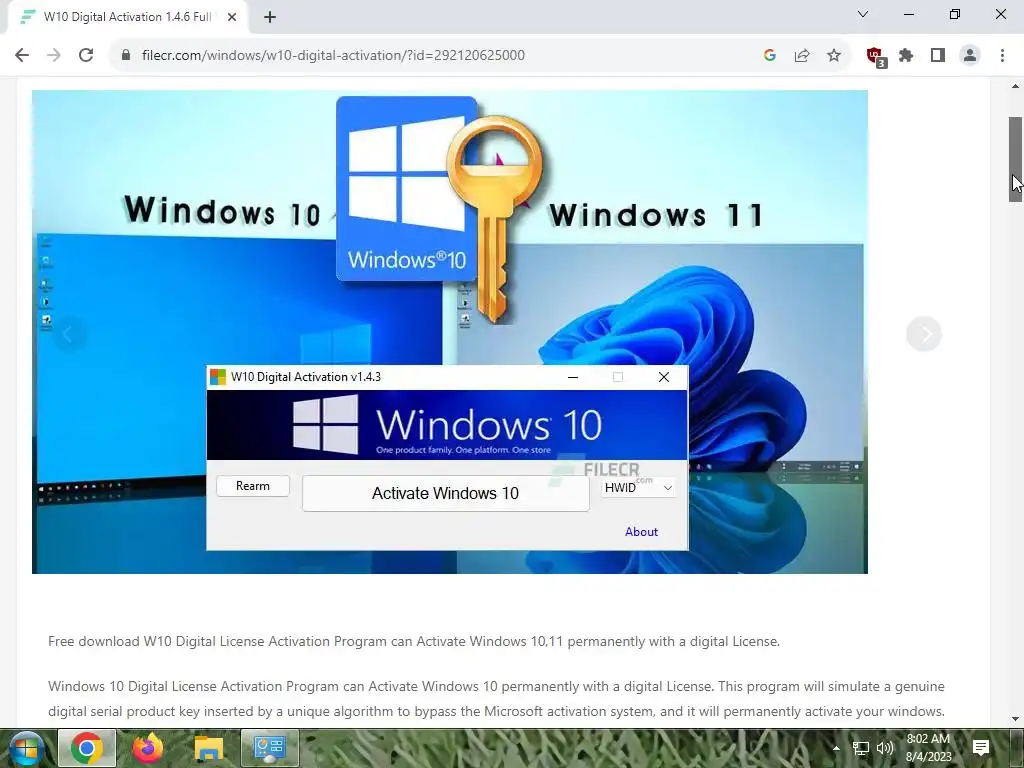
Task: Open Chrome from the taskbar
Action: click(x=87, y=748)
